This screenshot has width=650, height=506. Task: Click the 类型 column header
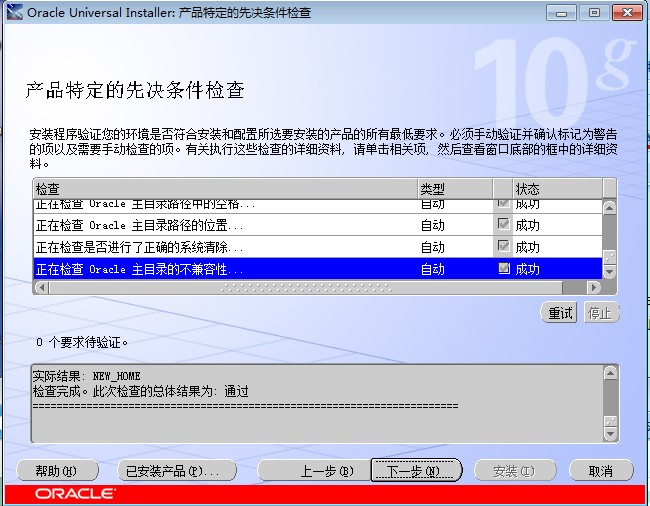coord(455,189)
